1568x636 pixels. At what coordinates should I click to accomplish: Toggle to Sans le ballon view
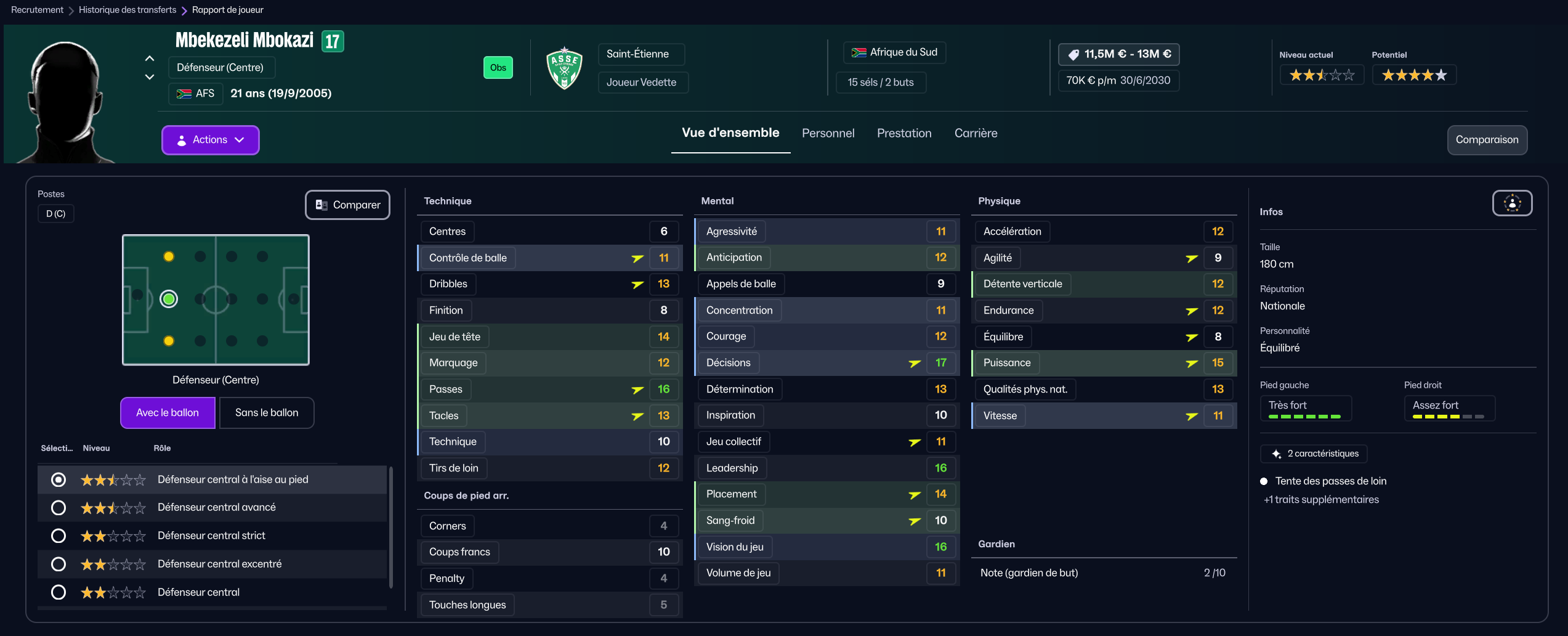[x=267, y=413]
